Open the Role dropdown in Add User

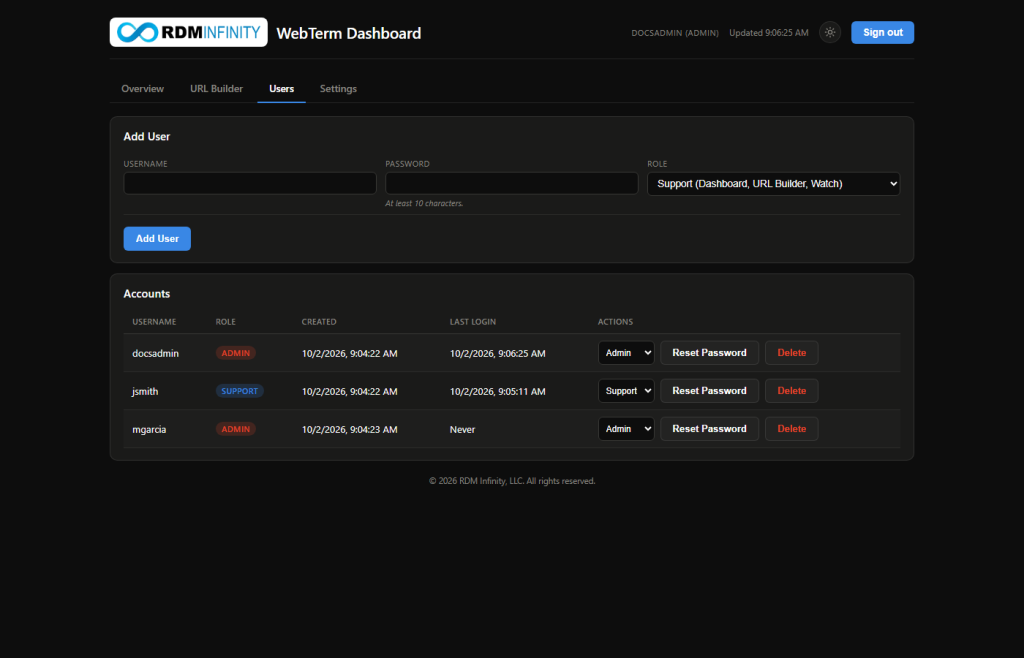(773, 184)
